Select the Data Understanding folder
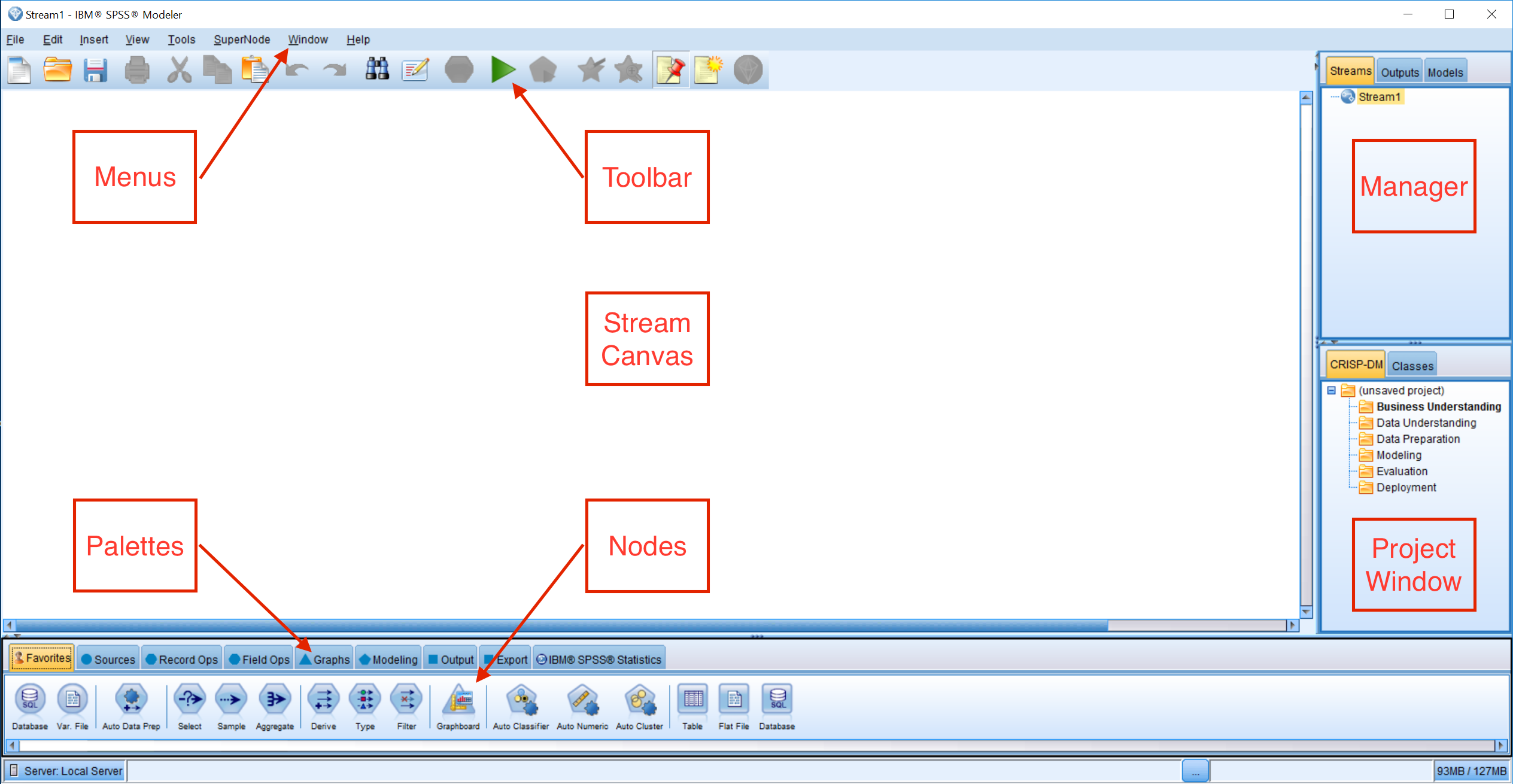Screen dimensions: 1513x784 (1426, 423)
